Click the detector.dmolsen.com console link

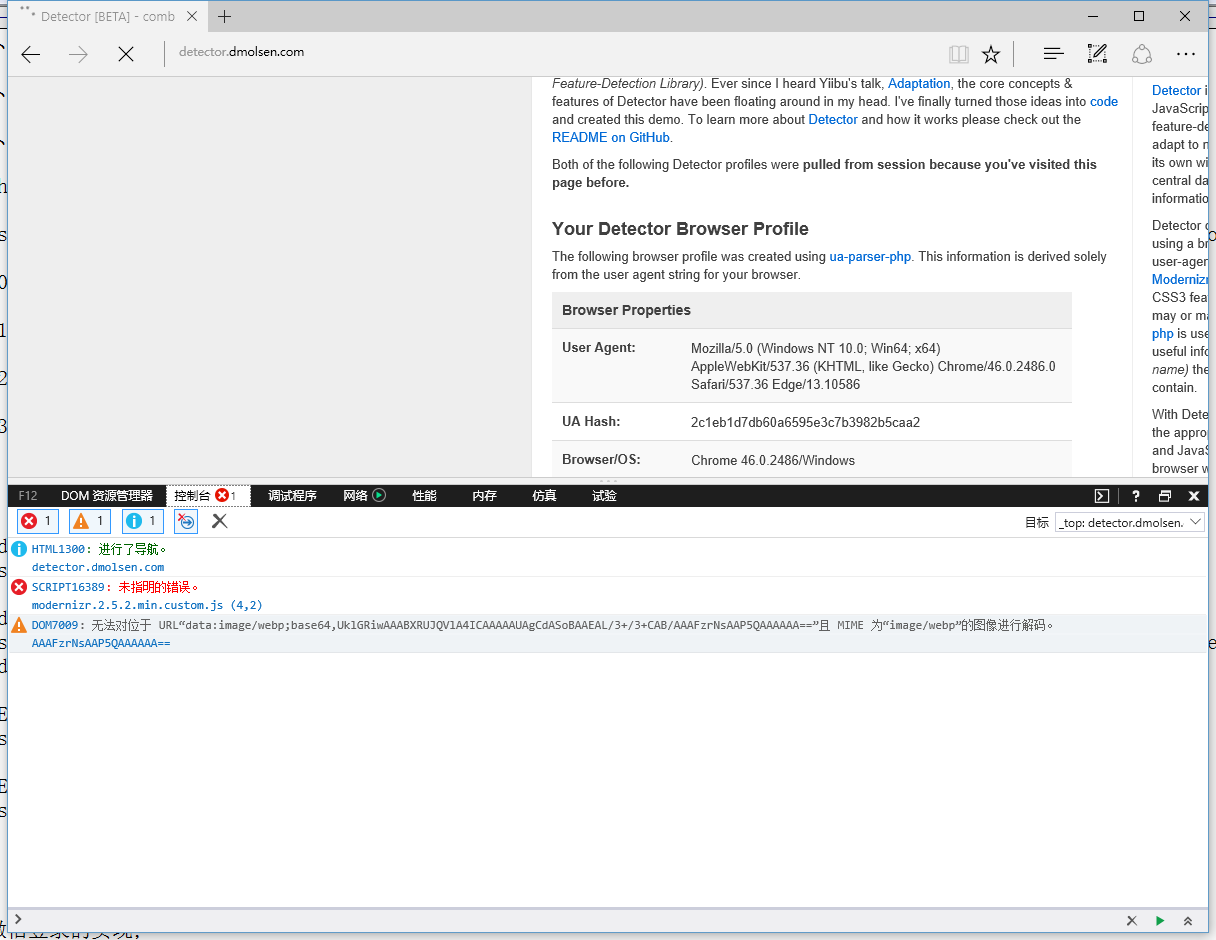tap(98, 567)
